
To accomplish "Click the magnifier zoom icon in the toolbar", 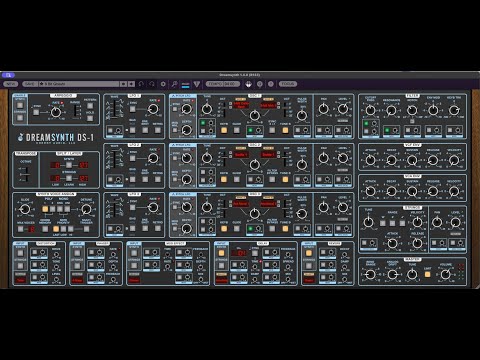I will click(x=174, y=84).
